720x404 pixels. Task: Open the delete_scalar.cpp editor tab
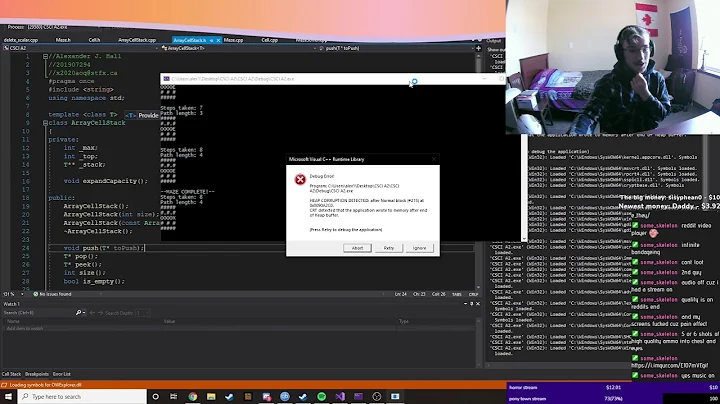21,40
